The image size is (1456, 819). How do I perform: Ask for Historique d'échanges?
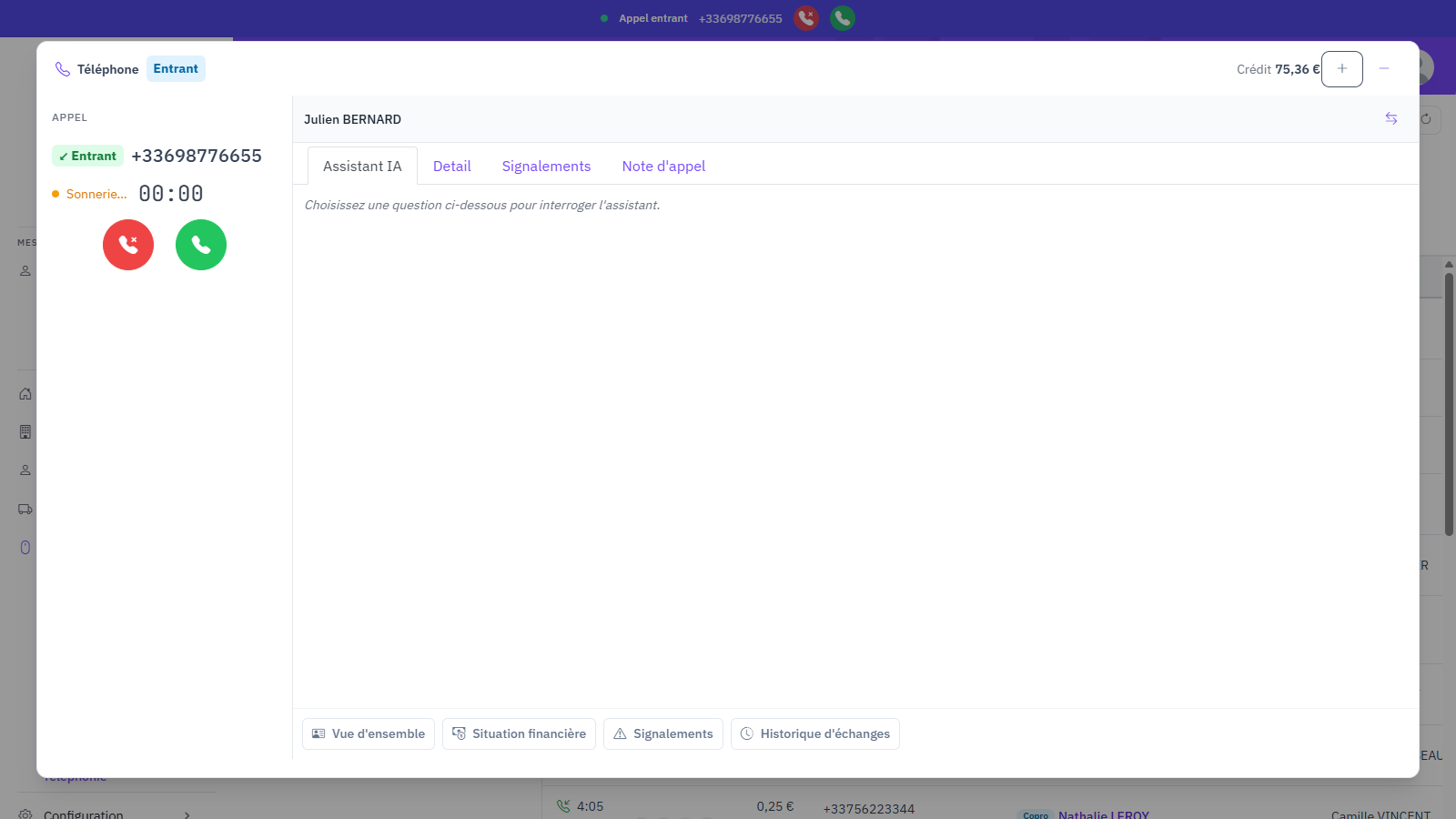pos(815,733)
